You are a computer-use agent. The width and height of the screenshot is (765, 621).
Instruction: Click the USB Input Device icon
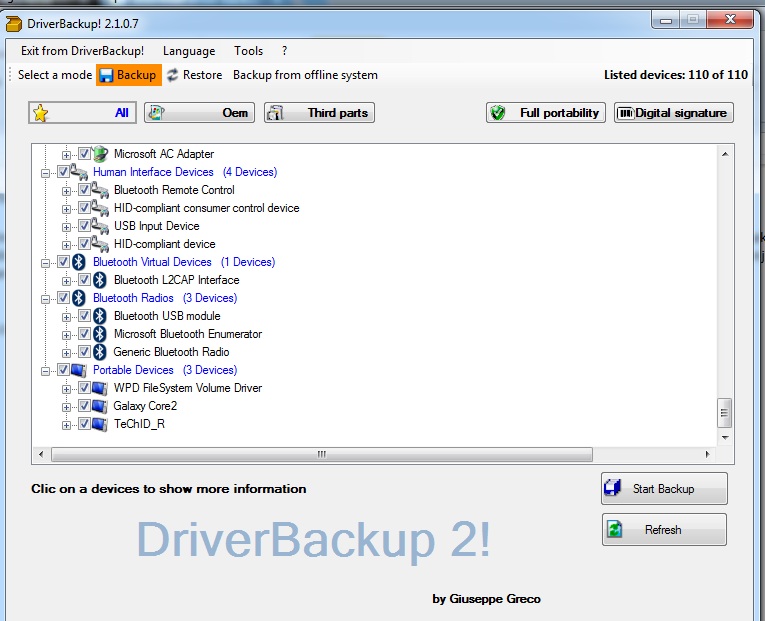pos(100,226)
